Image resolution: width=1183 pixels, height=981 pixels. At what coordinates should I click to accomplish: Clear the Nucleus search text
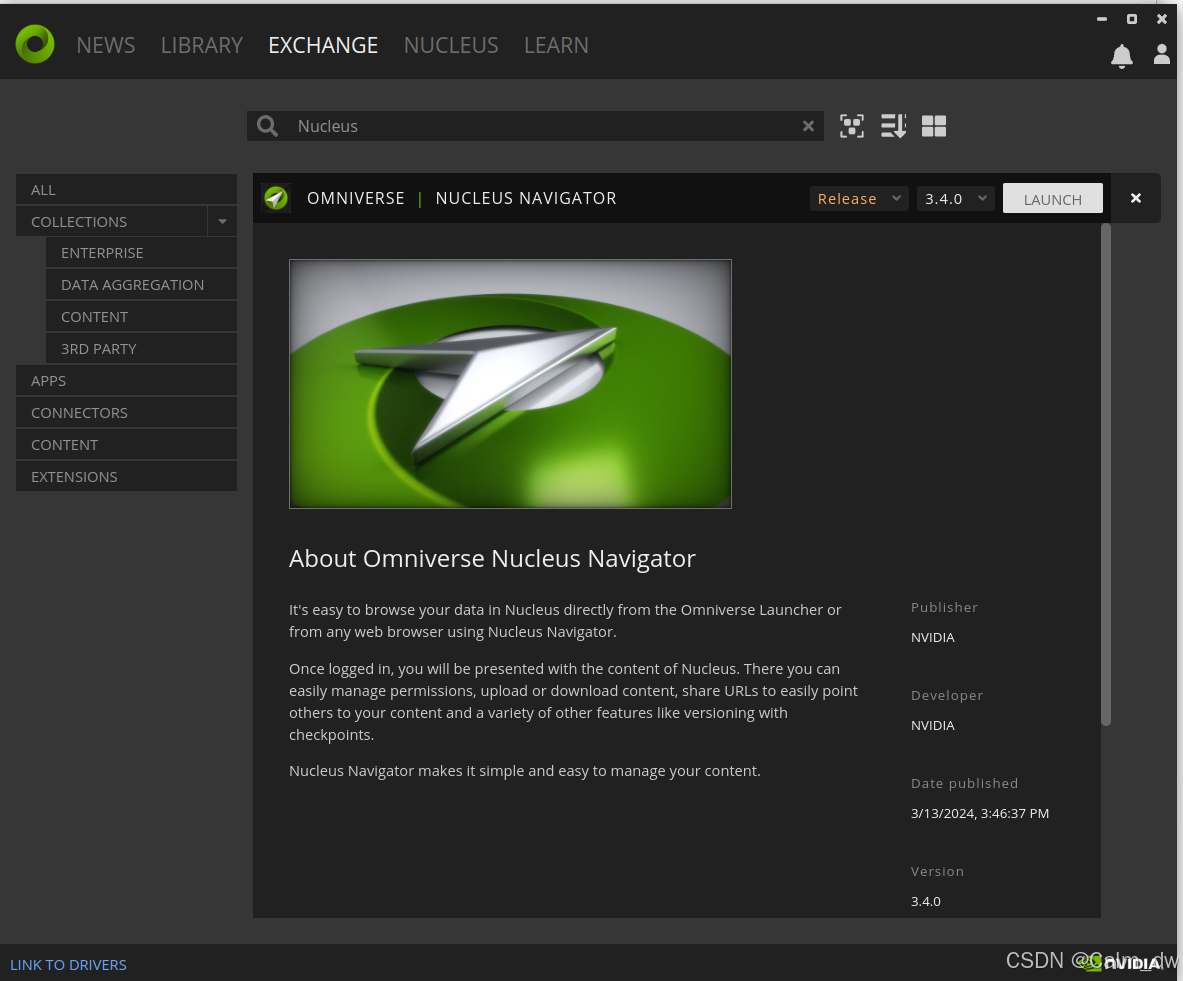[x=808, y=126]
